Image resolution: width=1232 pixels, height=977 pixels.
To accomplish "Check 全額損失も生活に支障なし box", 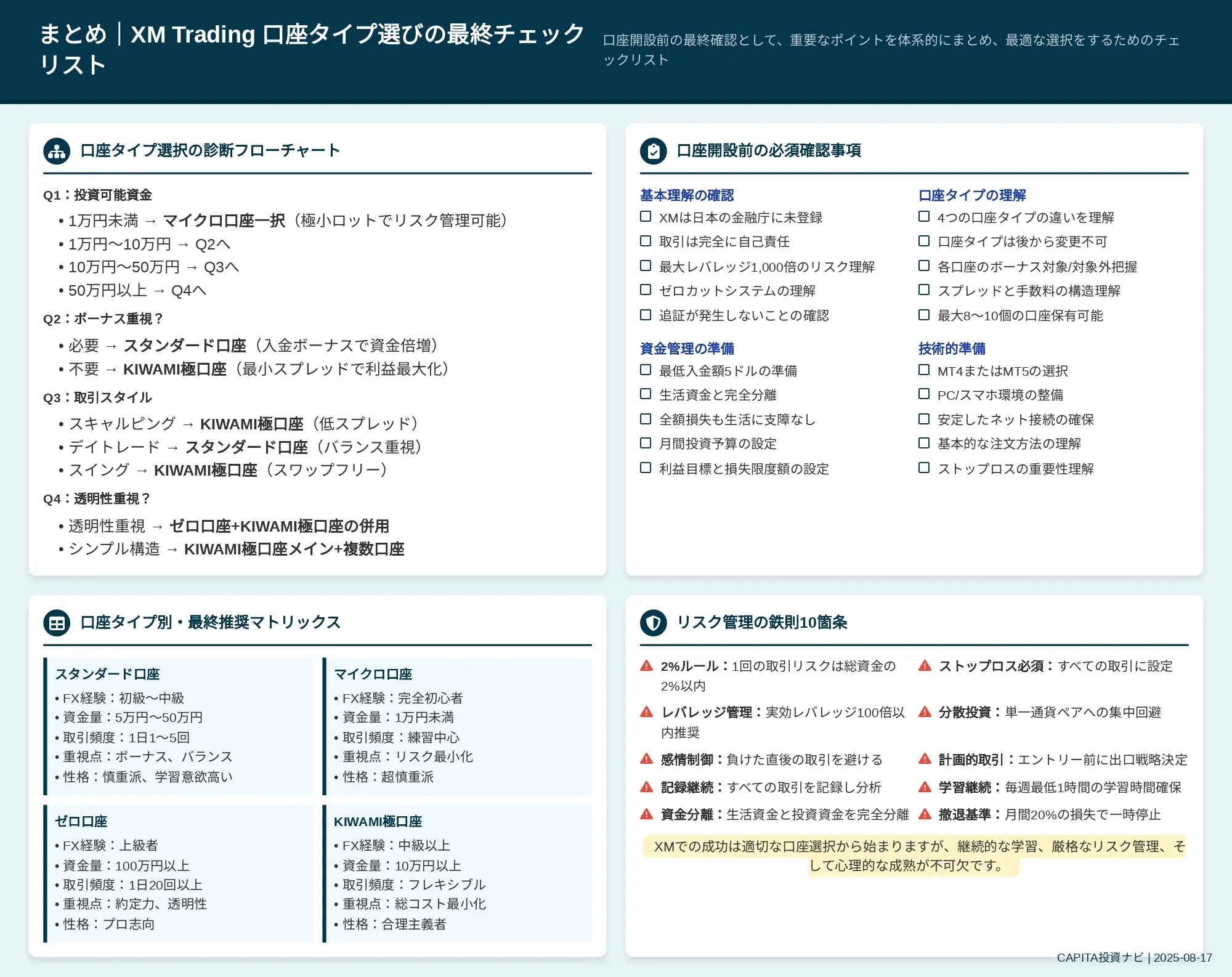I will click(x=646, y=419).
